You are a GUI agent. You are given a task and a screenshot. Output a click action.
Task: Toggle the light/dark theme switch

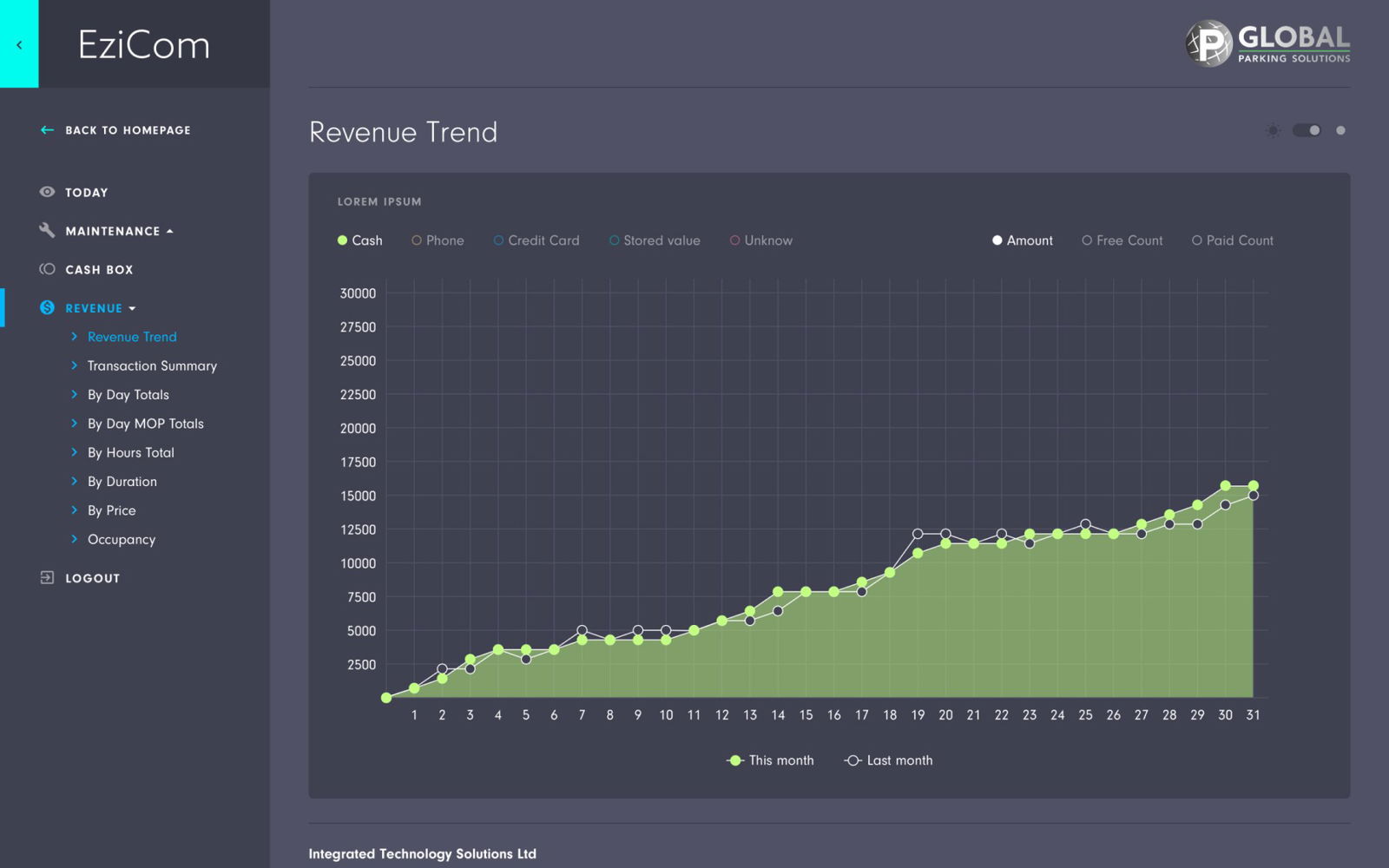click(1307, 130)
